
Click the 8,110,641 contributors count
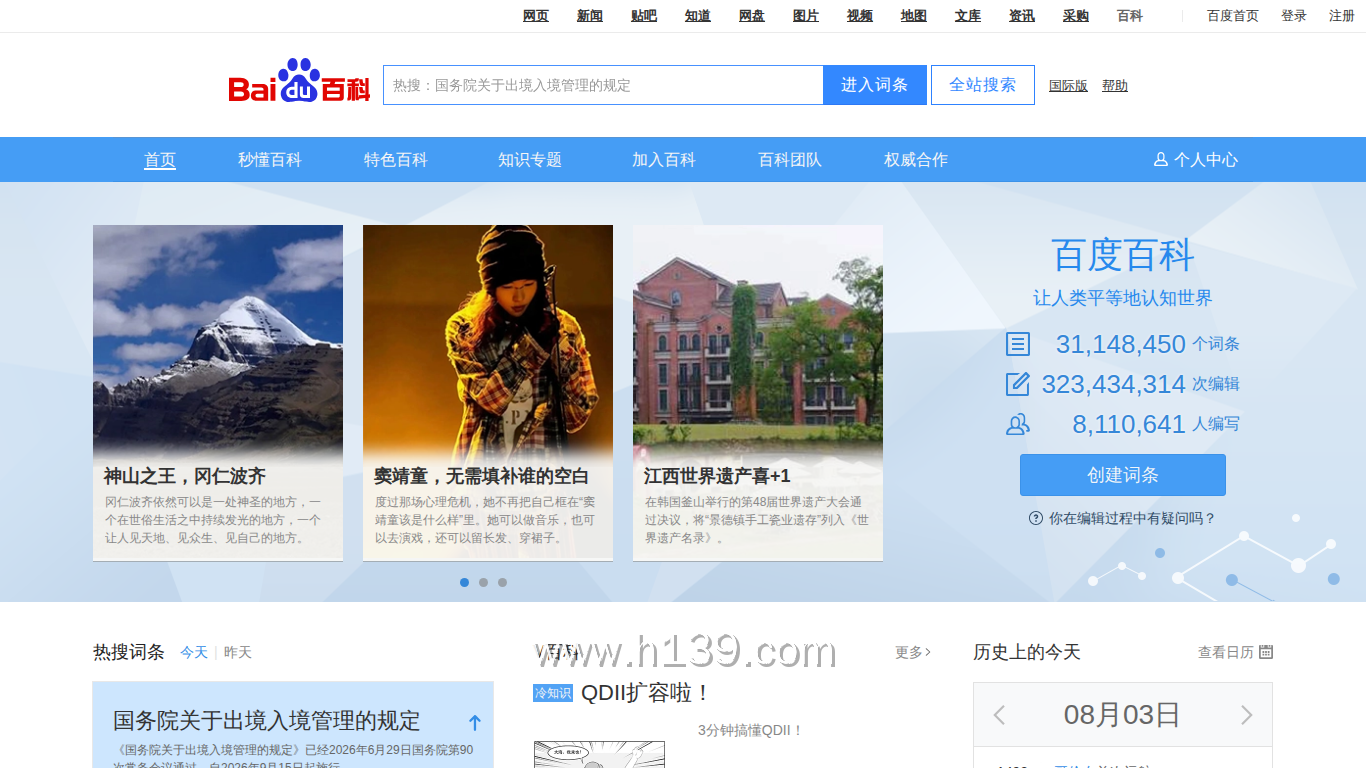(1129, 424)
